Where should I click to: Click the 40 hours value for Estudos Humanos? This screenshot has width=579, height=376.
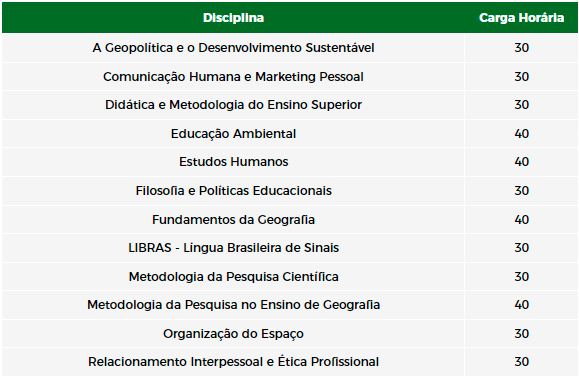[x=521, y=162]
